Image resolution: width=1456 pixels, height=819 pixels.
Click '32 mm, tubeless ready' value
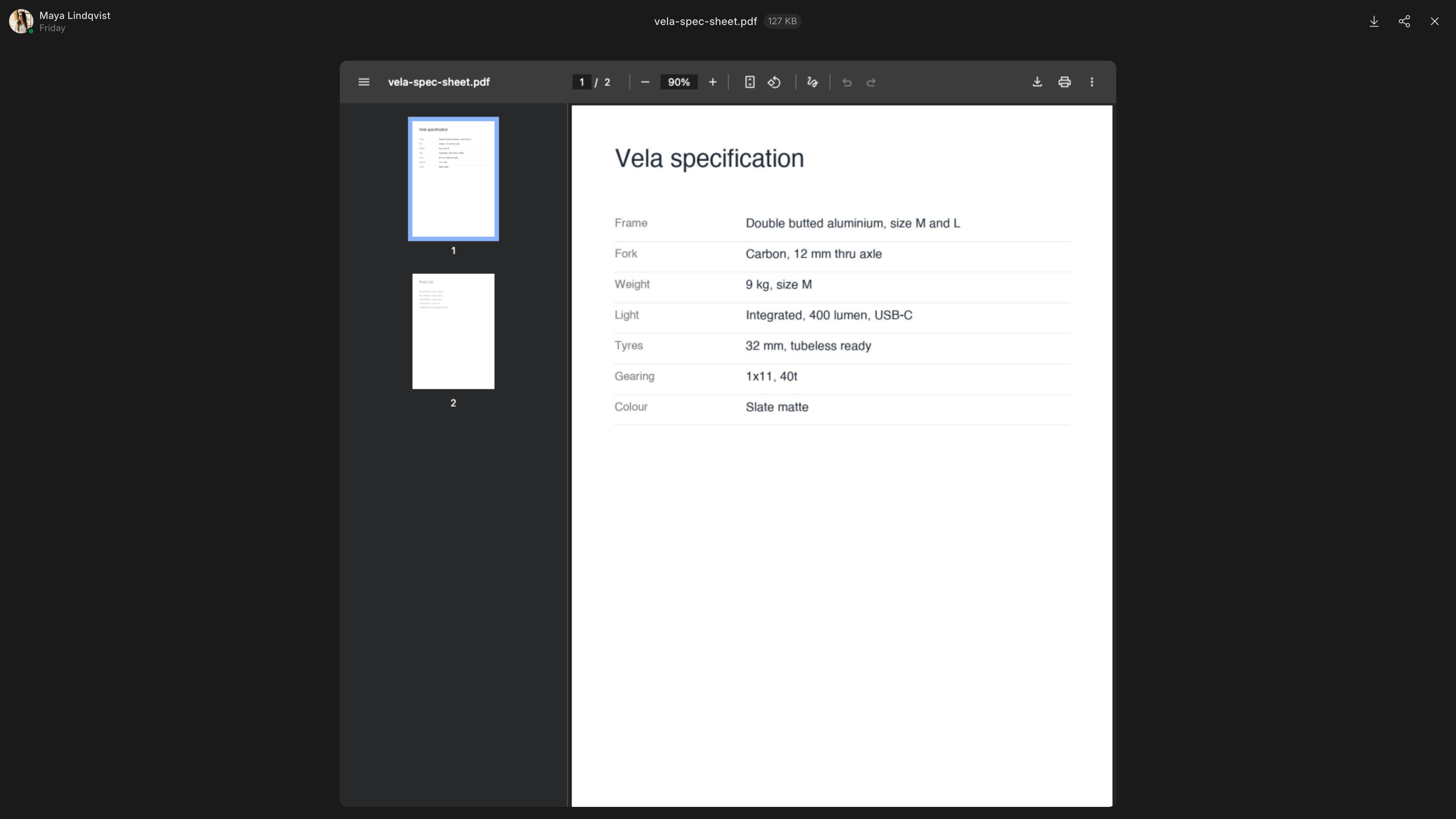point(808,345)
